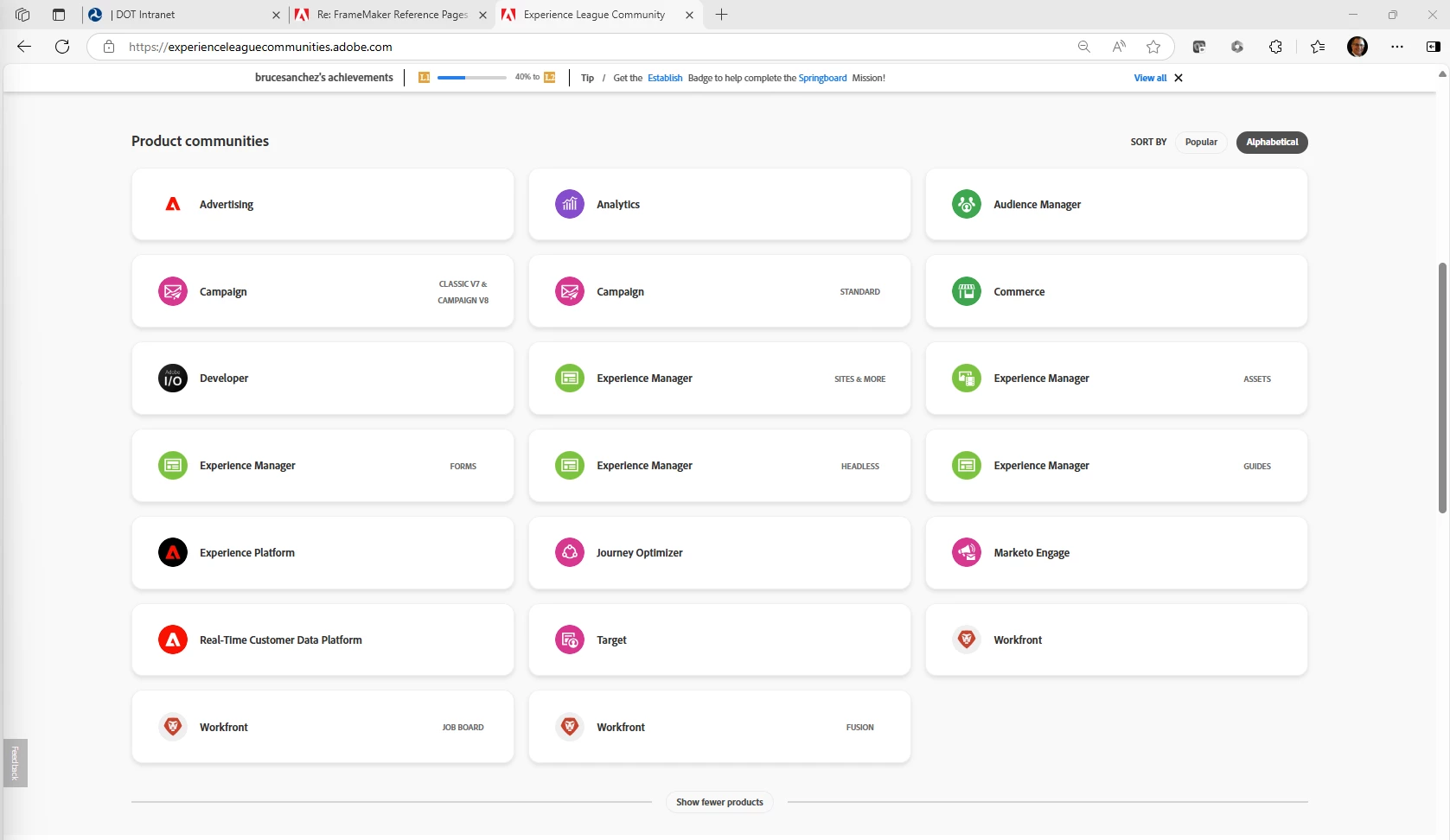This screenshot has height=840, width=1450.
Task: Follow the Establish badge link
Action: (x=665, y=78)
